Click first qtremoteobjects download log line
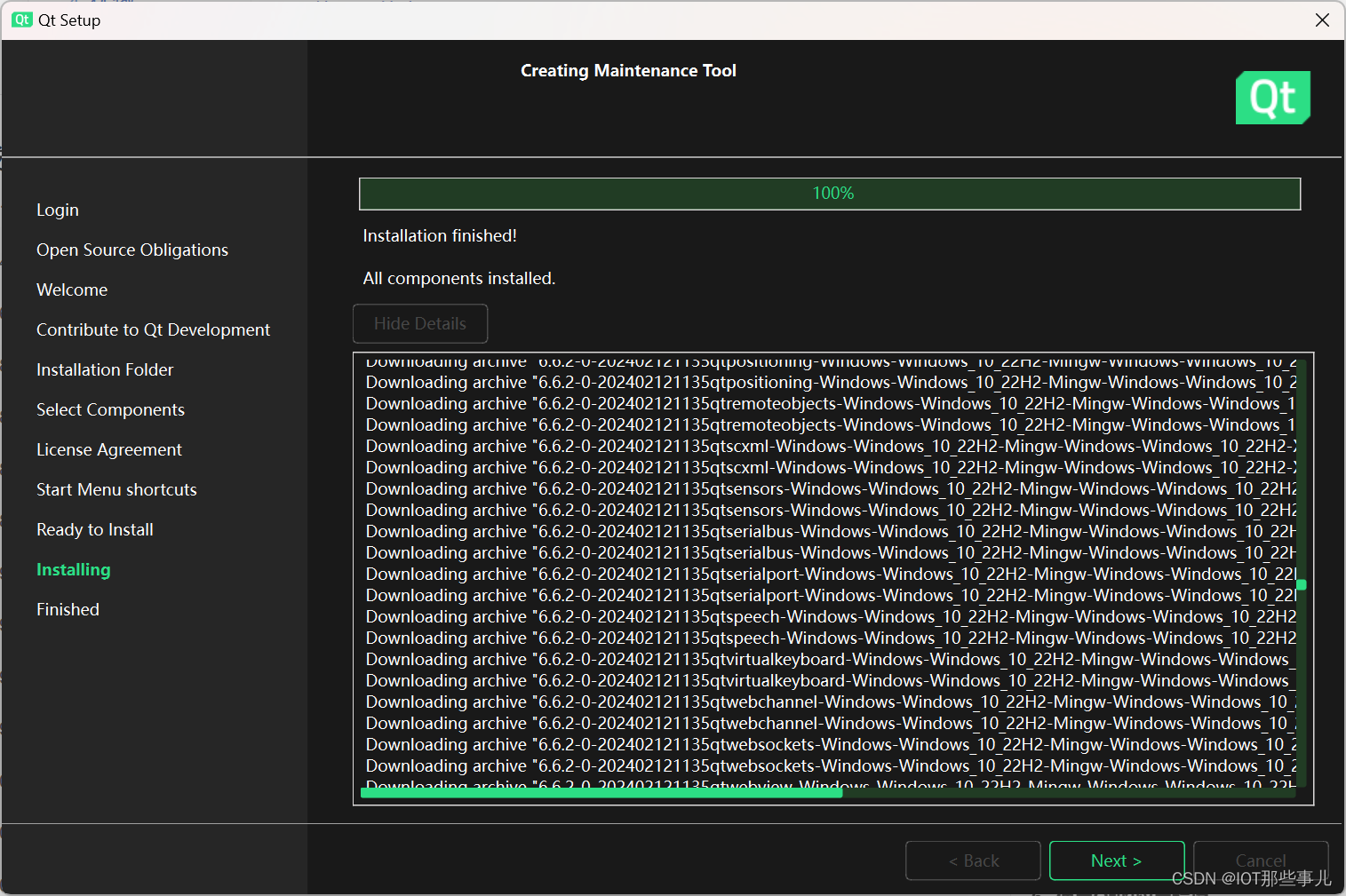Screen dimensions: 1346x896 831,403
